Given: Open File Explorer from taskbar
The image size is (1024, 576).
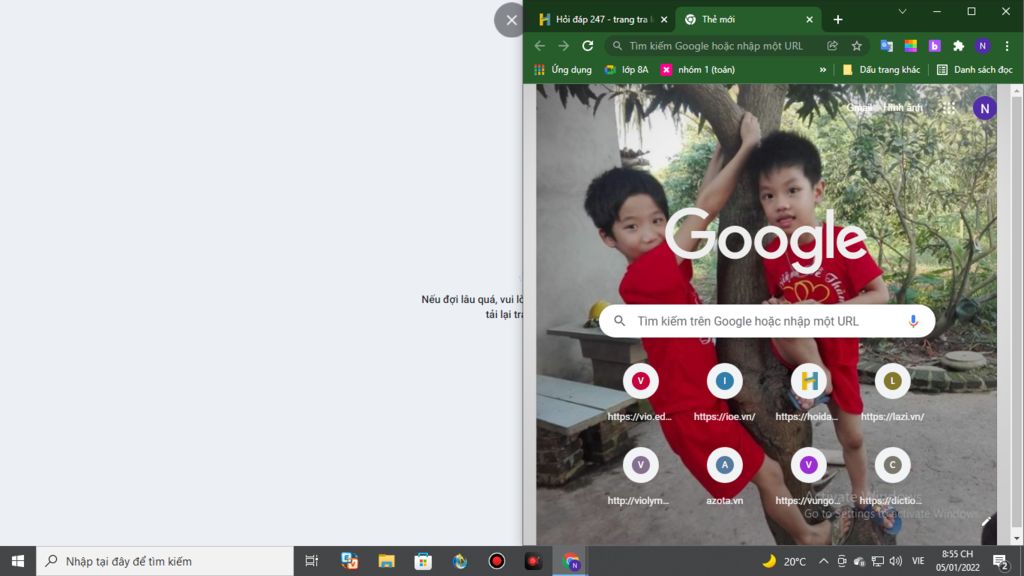Looking at the screenshot, I should pos(386,561).
